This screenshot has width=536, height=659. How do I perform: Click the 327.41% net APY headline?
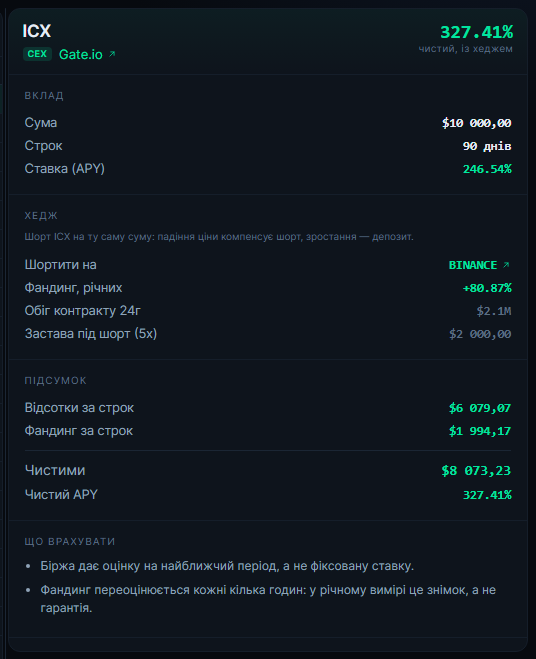pos(476,32)
